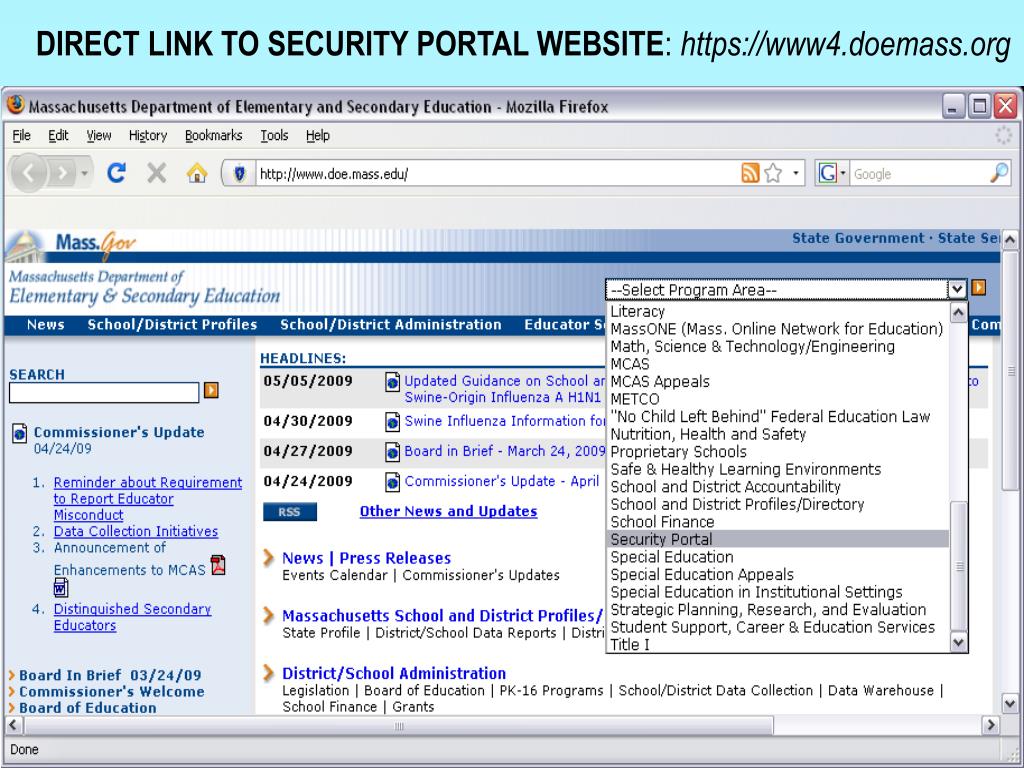This screenshot has height=768, width=1024.
Task: Open Data Collection Initiatives link
Action: pos(136,532)
